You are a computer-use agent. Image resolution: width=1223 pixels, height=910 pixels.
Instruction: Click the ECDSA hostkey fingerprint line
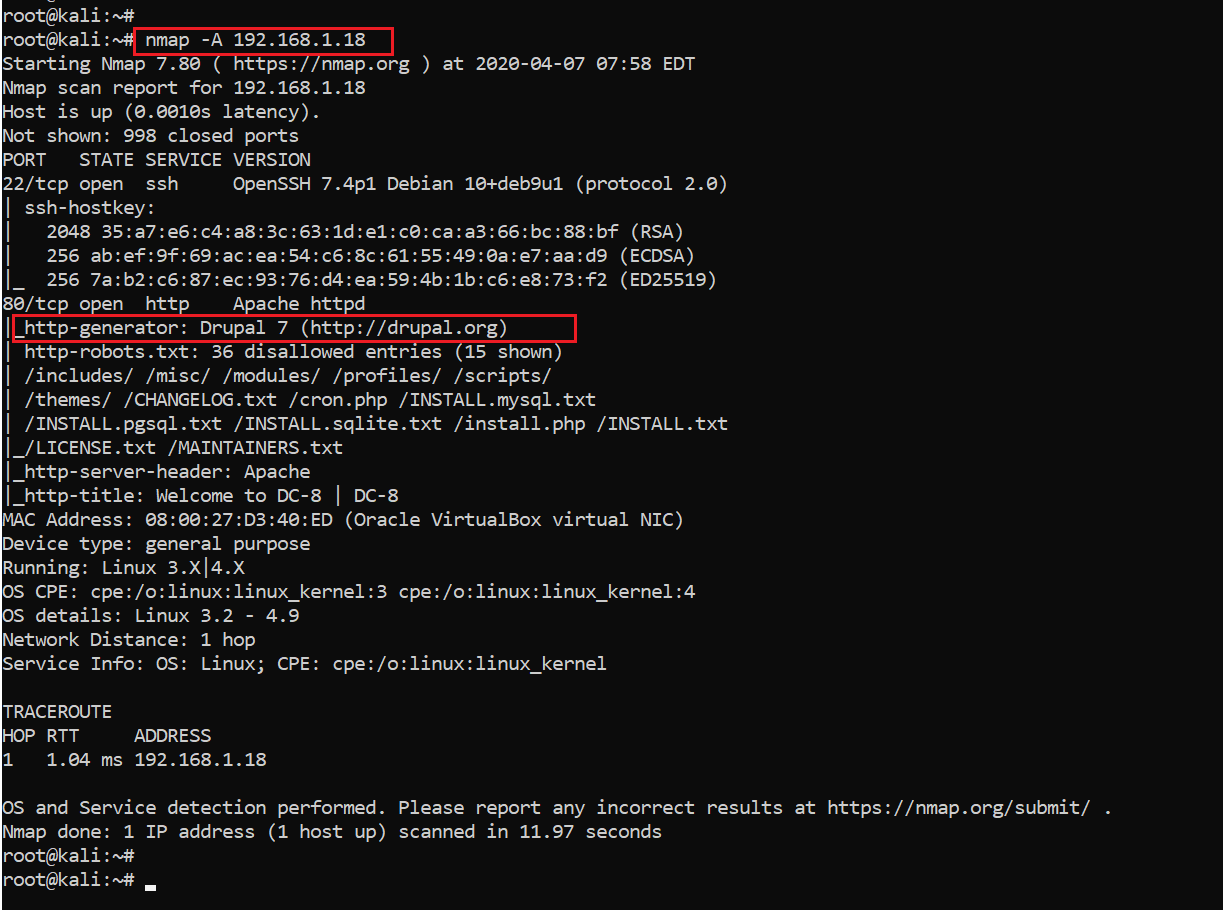370,256
